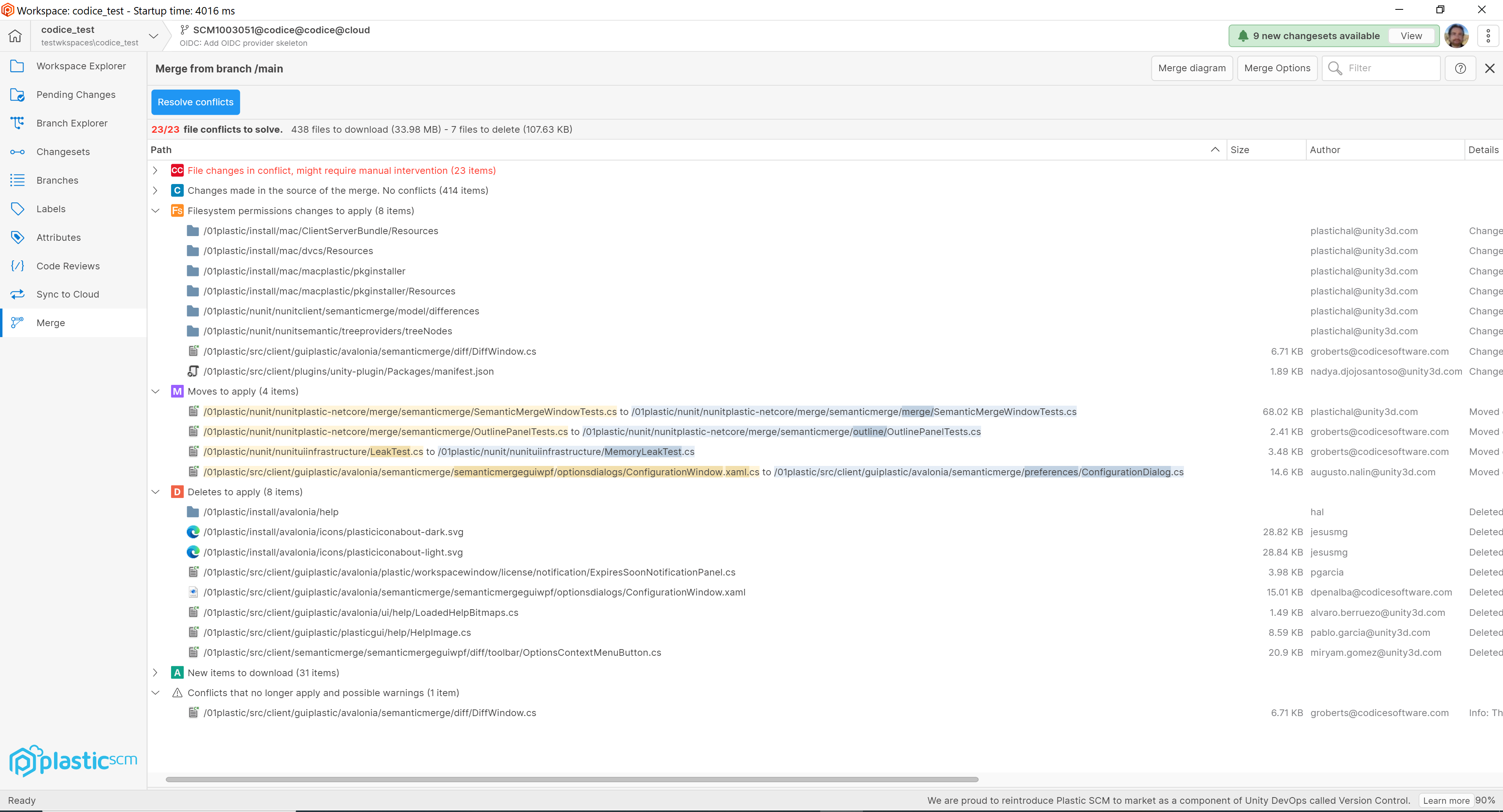Collapse the Deletes to apply group
The width and height of the screenshot is (1503, 812).
[x=155, y=491]
